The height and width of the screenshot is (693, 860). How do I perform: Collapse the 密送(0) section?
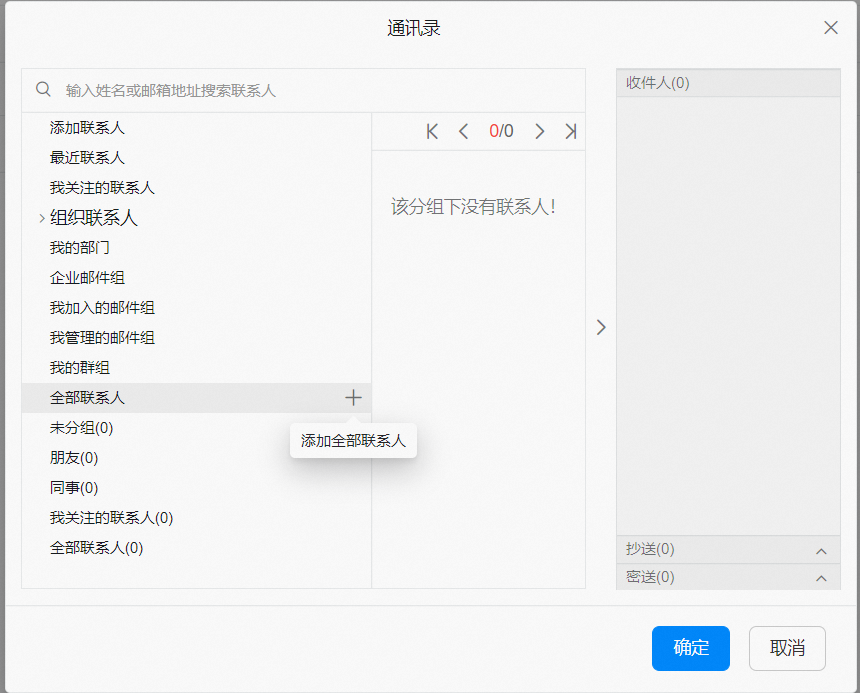tap(821, 577)
